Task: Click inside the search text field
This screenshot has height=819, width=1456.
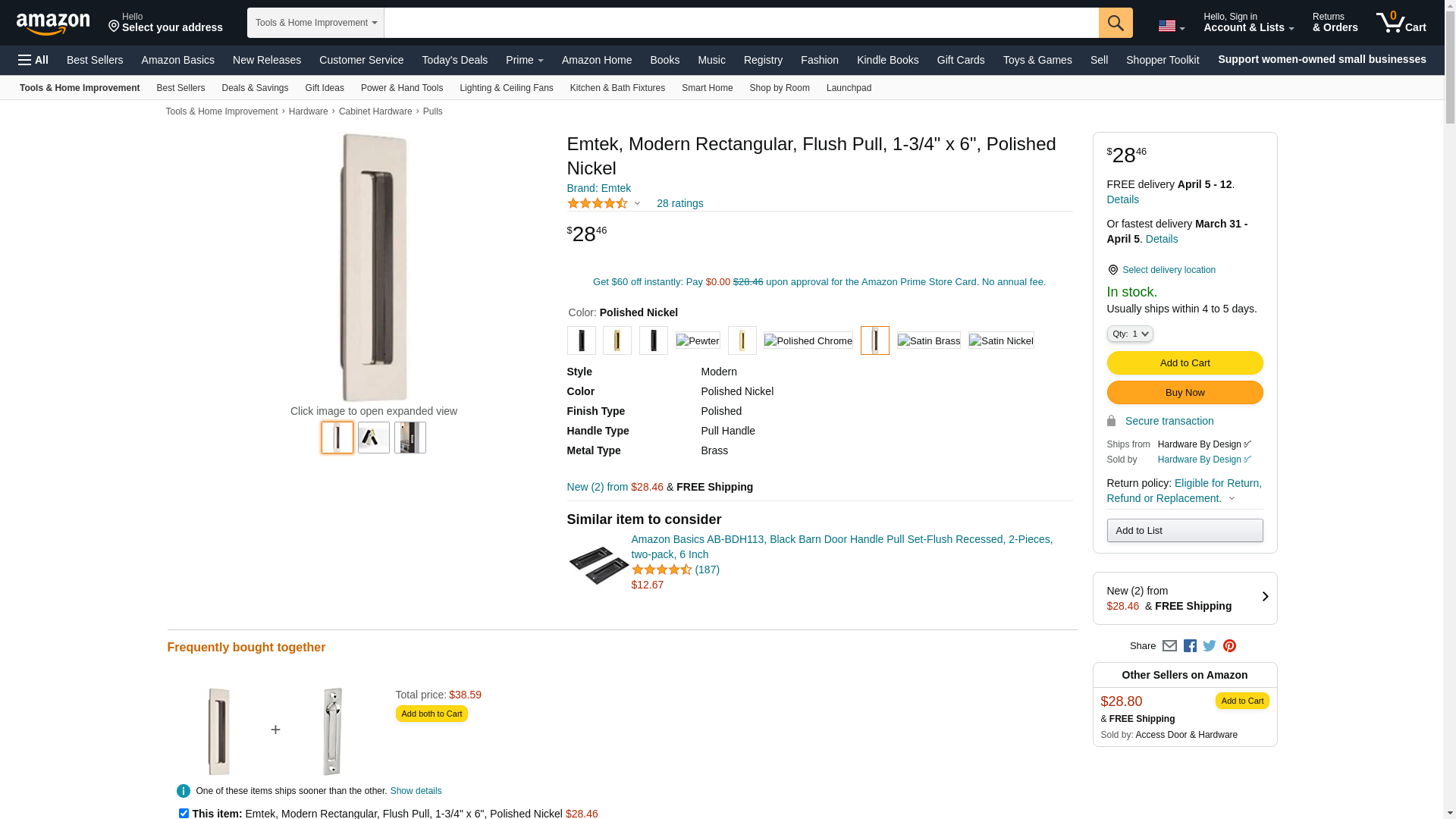Action: (x=741, y=23)
